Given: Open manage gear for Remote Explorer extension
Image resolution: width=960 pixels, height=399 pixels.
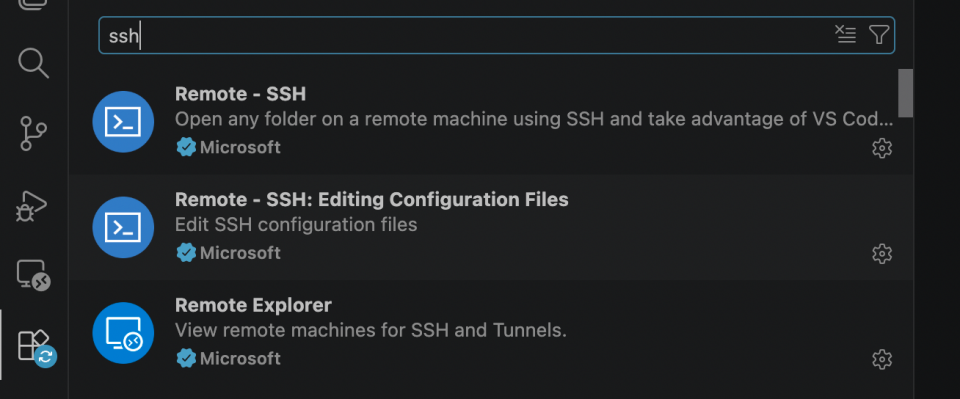Looking at the screenshot, I should coord(882,359).
